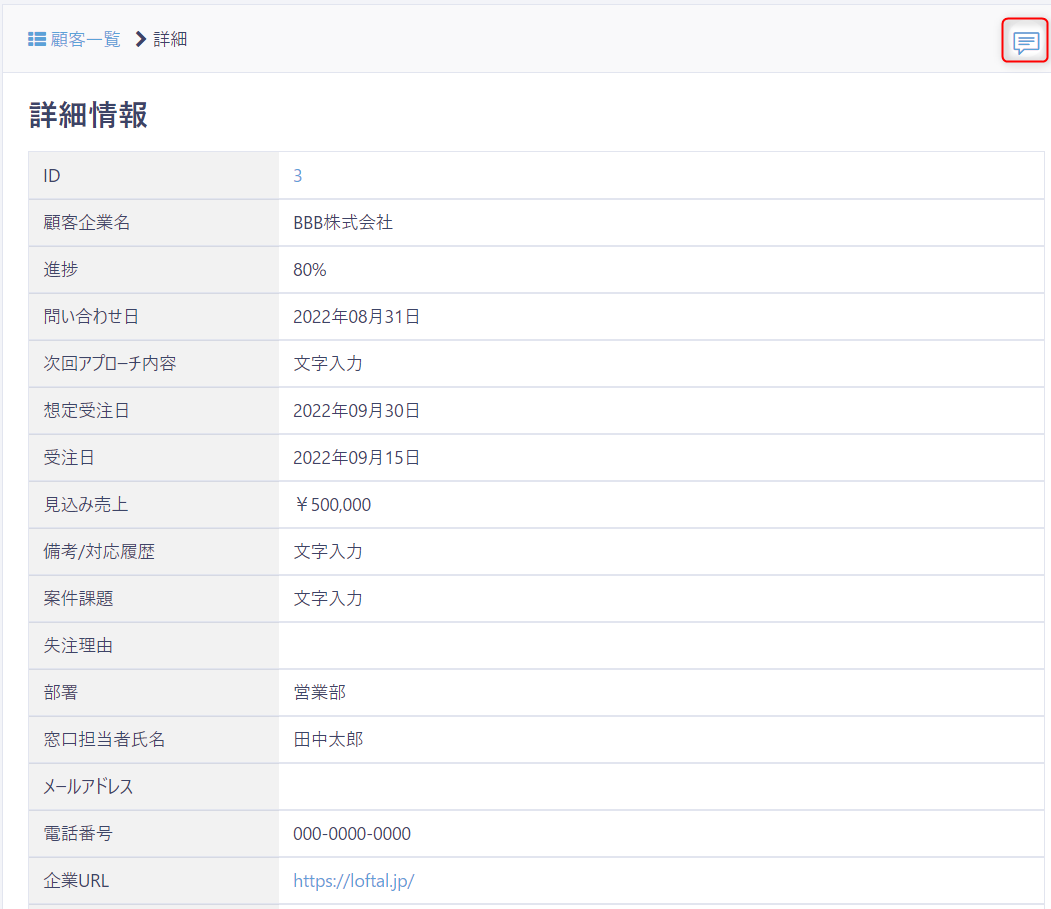Select the 詳細 breadcrumb text

coord(170,39)
